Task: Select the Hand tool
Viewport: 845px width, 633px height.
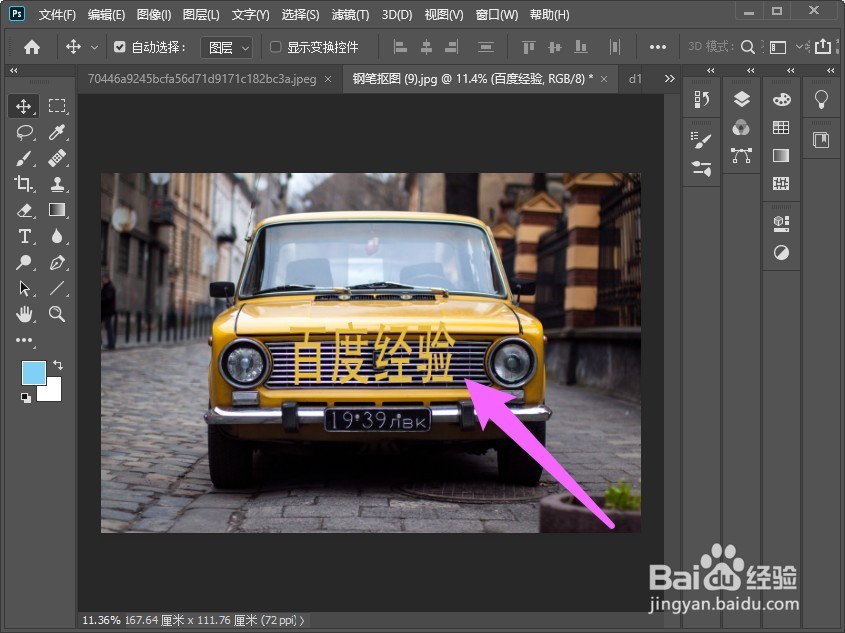Action: 24,314
